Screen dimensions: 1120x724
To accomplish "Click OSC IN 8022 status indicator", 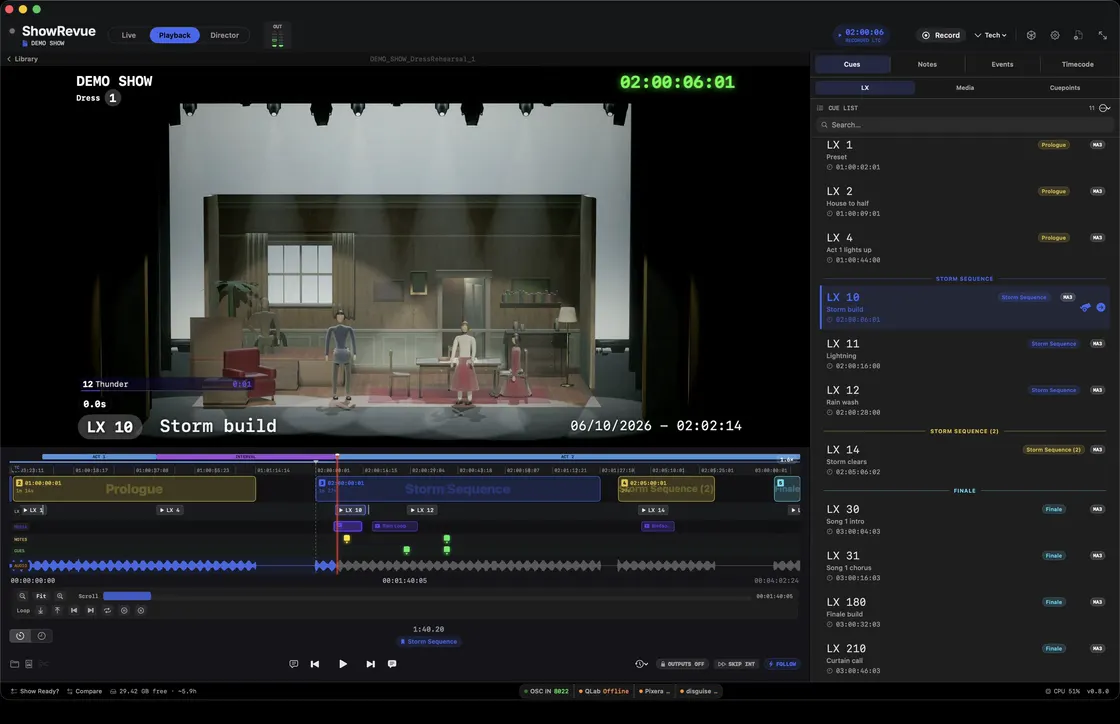I will (x=546, y=691).
